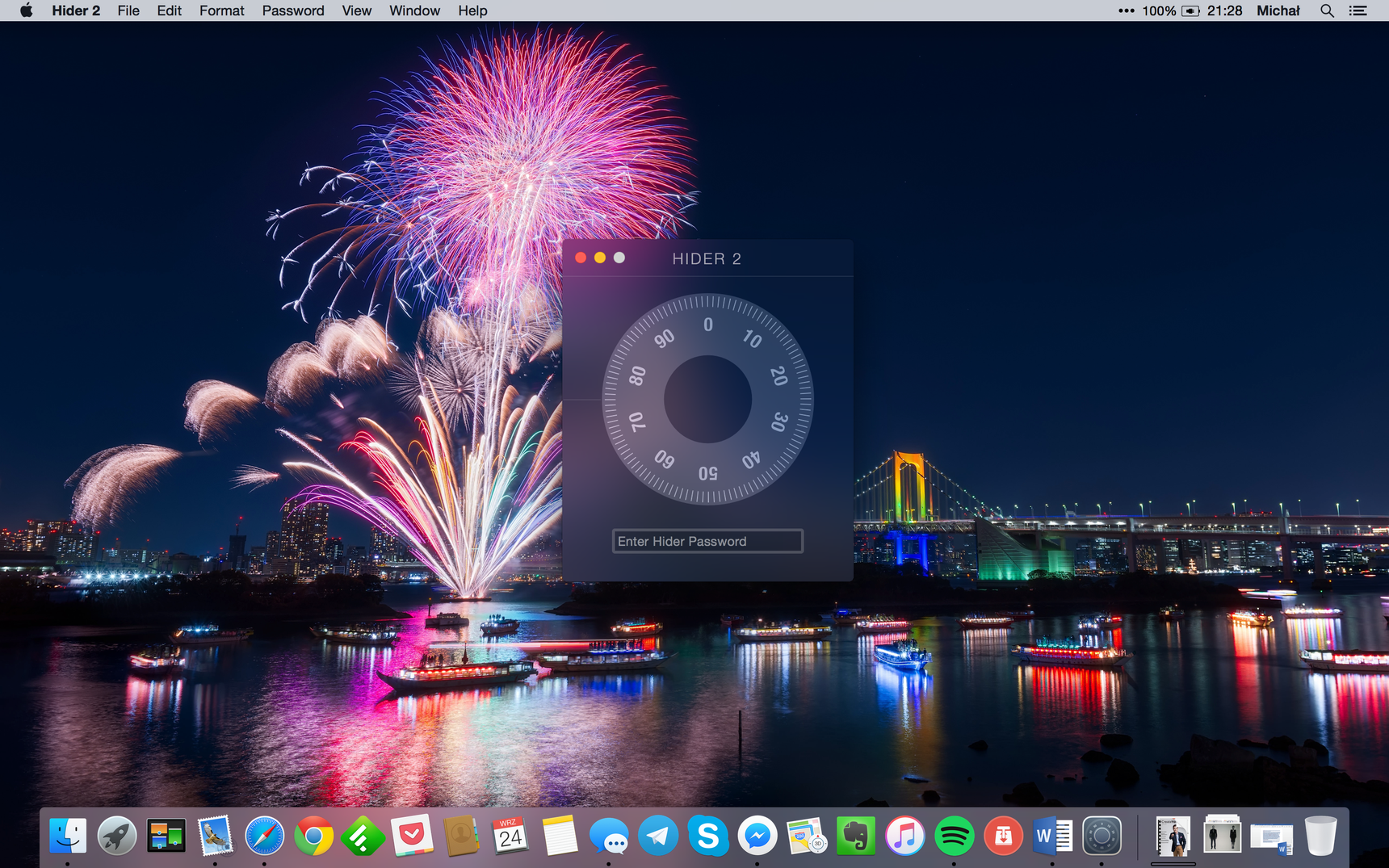Click the 100% battery percentage
The height and width of the screenshot is (868, 1389).
point(1159,10)
